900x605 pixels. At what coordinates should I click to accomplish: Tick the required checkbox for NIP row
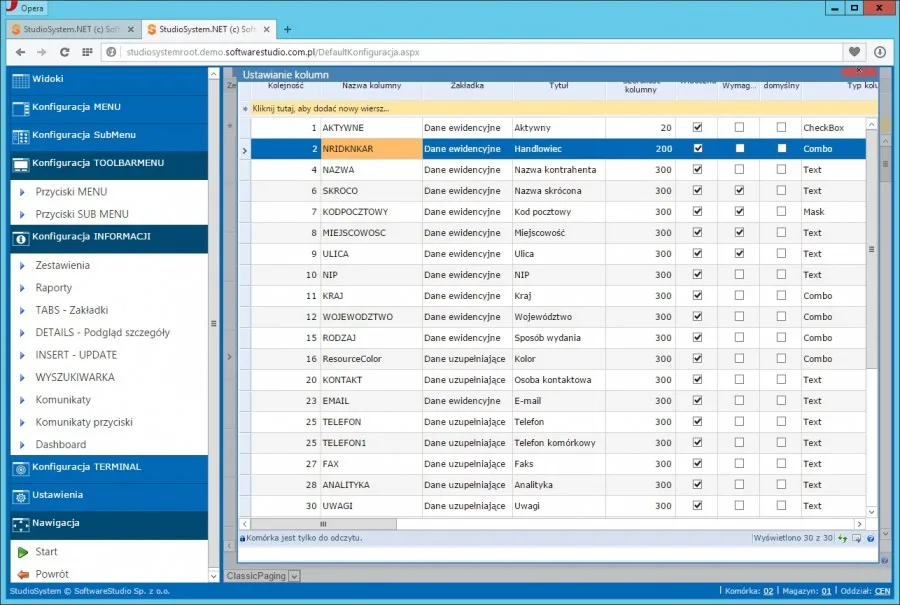click(x=739, y=274)
